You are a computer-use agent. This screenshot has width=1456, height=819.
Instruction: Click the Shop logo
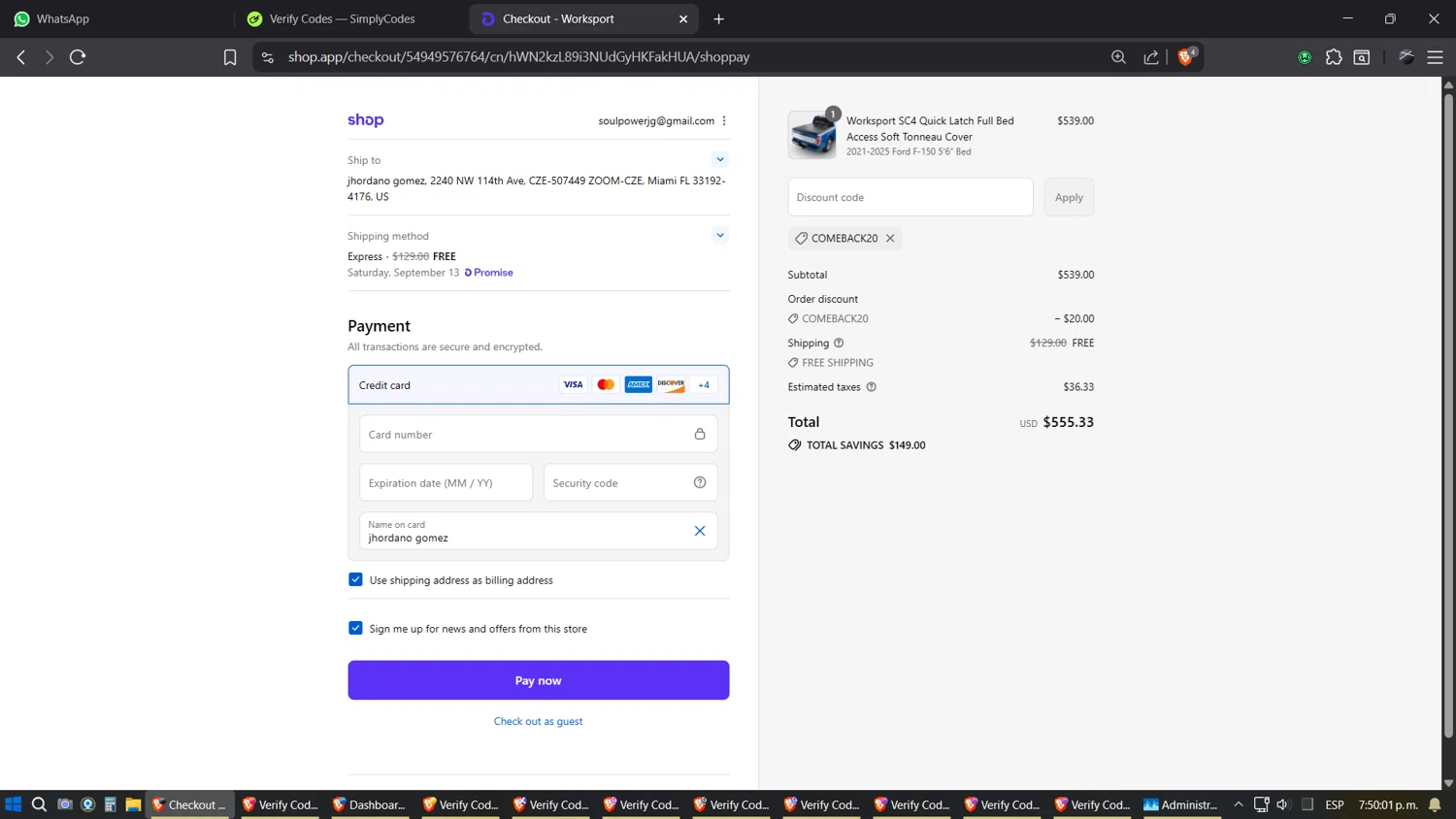point(365,120)
